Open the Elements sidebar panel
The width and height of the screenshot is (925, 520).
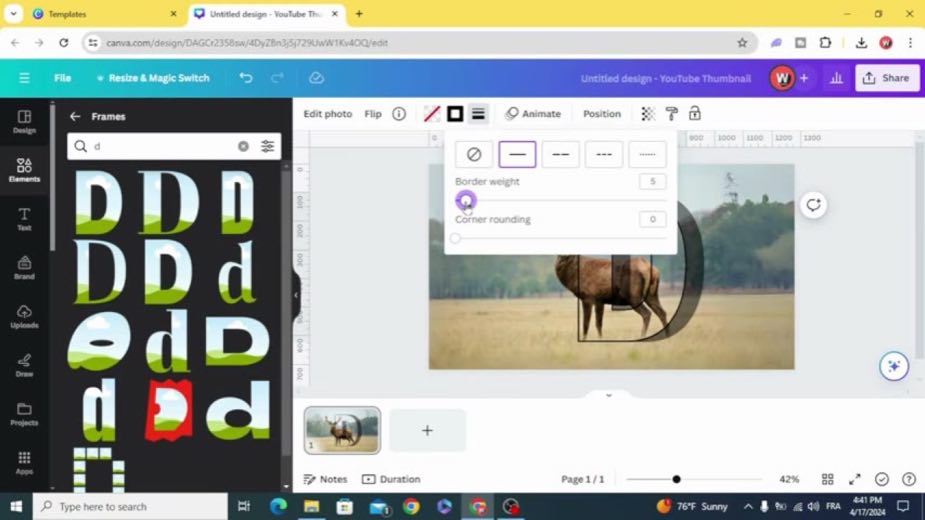(x=24, y=170)
